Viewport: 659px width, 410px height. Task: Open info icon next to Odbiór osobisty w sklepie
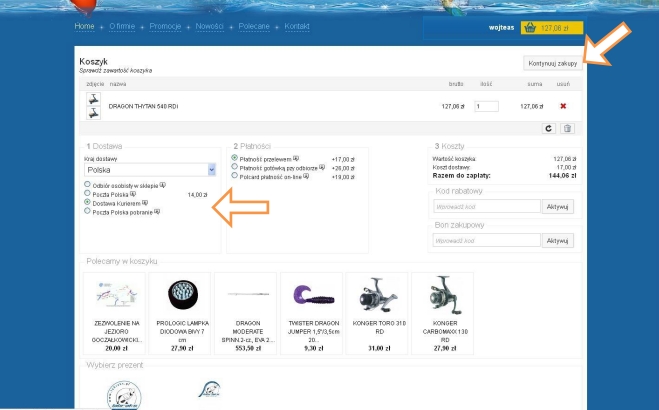pyautogui.click(x=163, y=185)
